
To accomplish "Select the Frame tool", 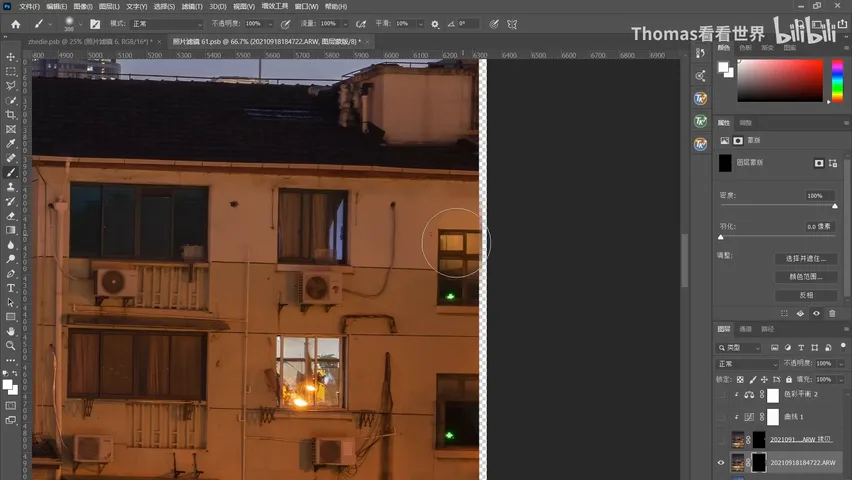I will click(x=11, y=129).
